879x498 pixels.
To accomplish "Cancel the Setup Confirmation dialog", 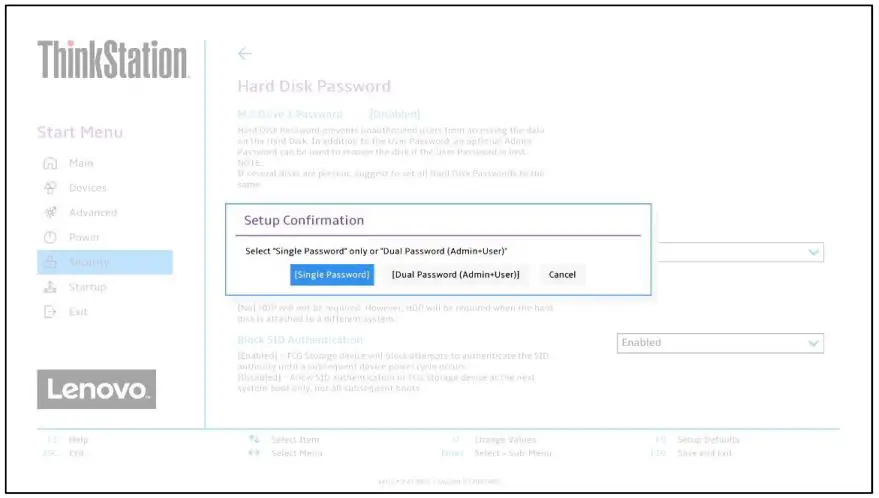I will point(562,275).
